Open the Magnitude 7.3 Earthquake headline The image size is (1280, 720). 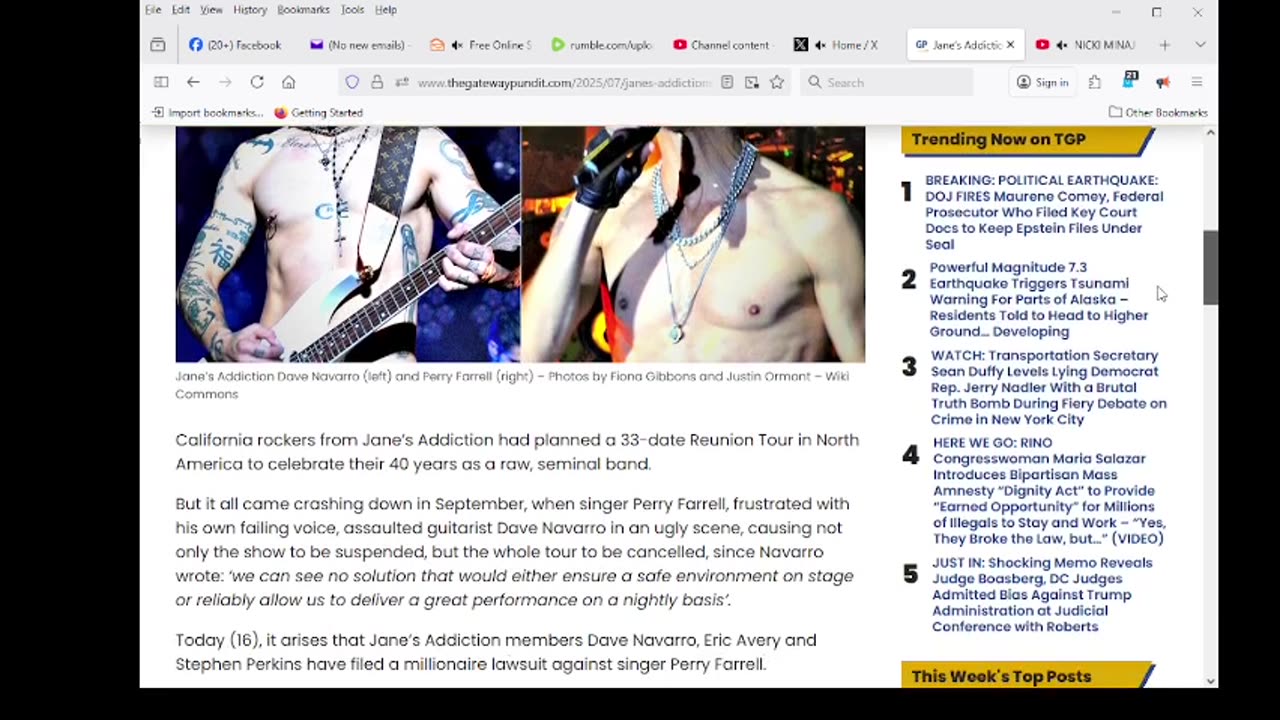click(1039, 299)
